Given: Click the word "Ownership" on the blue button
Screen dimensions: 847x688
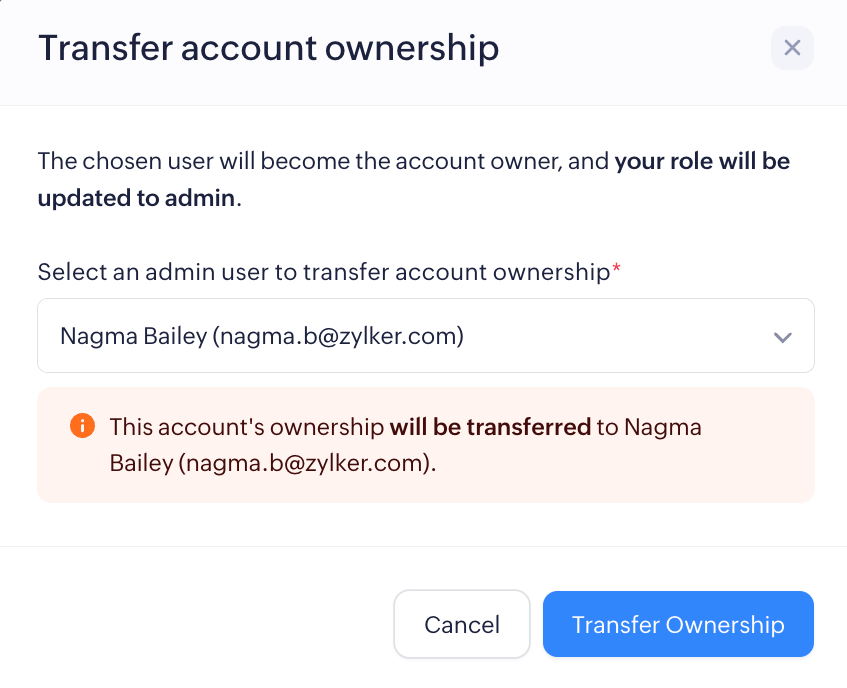Looking at the screenshot, I should click(725, 625).
